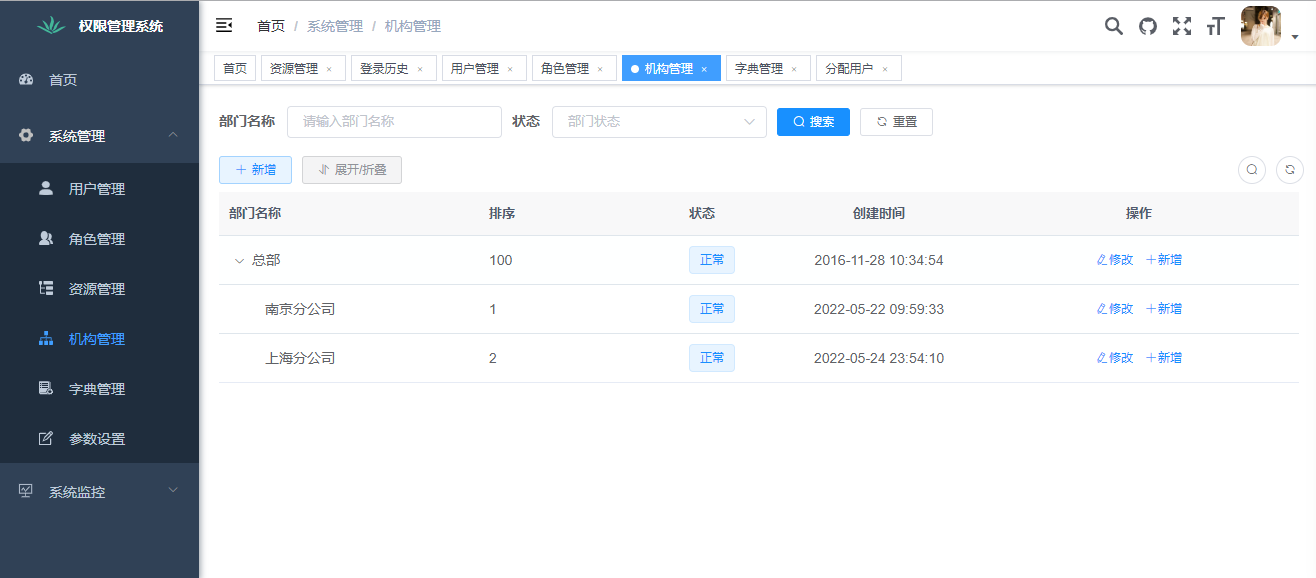1316x578 pixels.
Task: Click the 创建时间 column header
Action: coord(879,214)
